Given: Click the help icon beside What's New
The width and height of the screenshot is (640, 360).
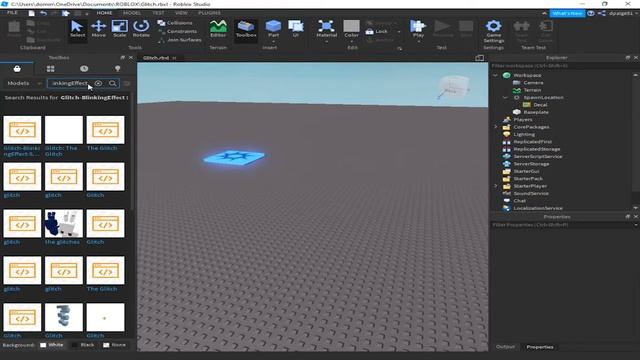Looking at the screenshot, I should [591, 13].
